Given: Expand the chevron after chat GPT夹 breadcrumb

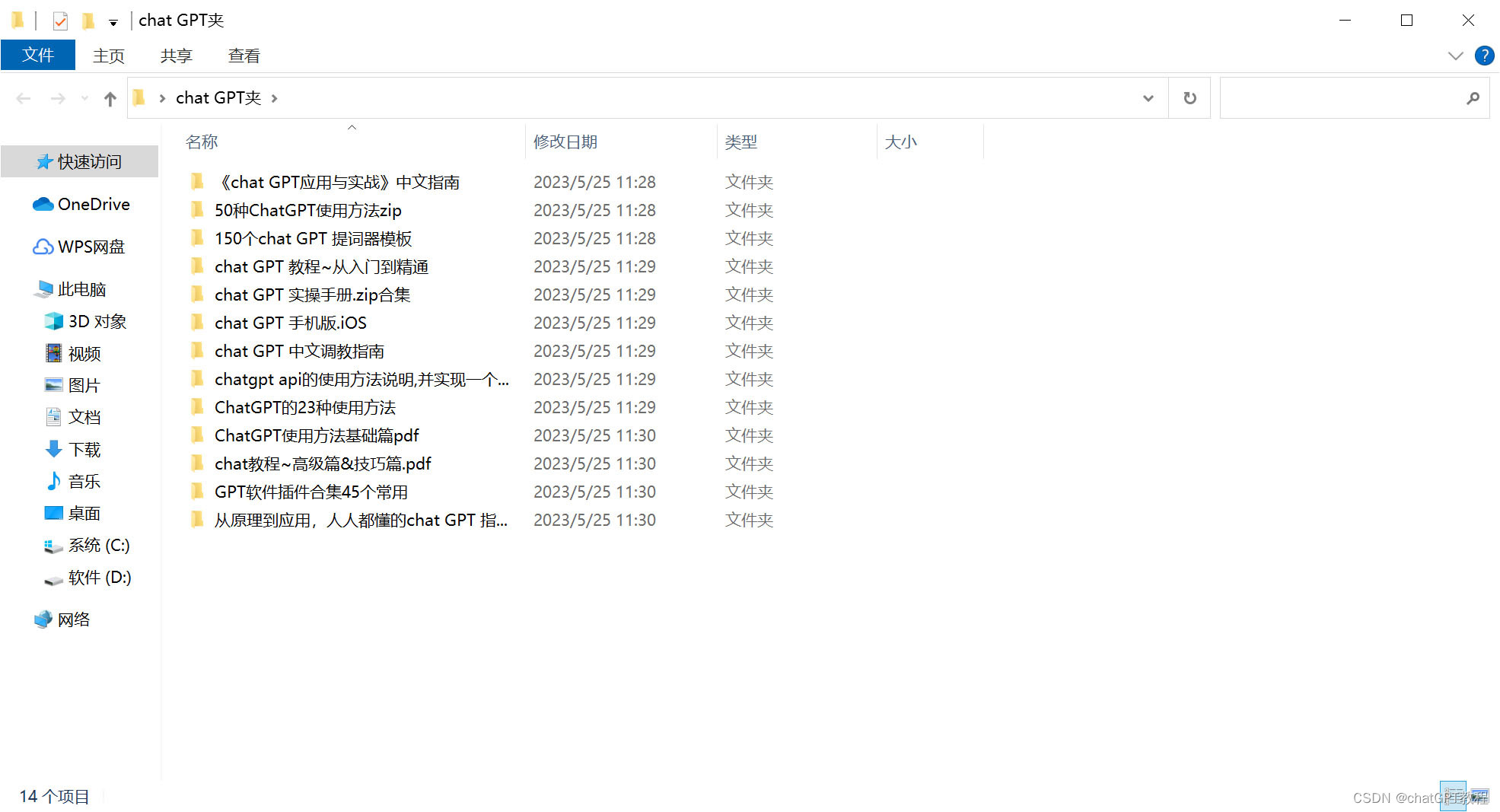Looking at the screenshot, I should (x=274, y=98).
